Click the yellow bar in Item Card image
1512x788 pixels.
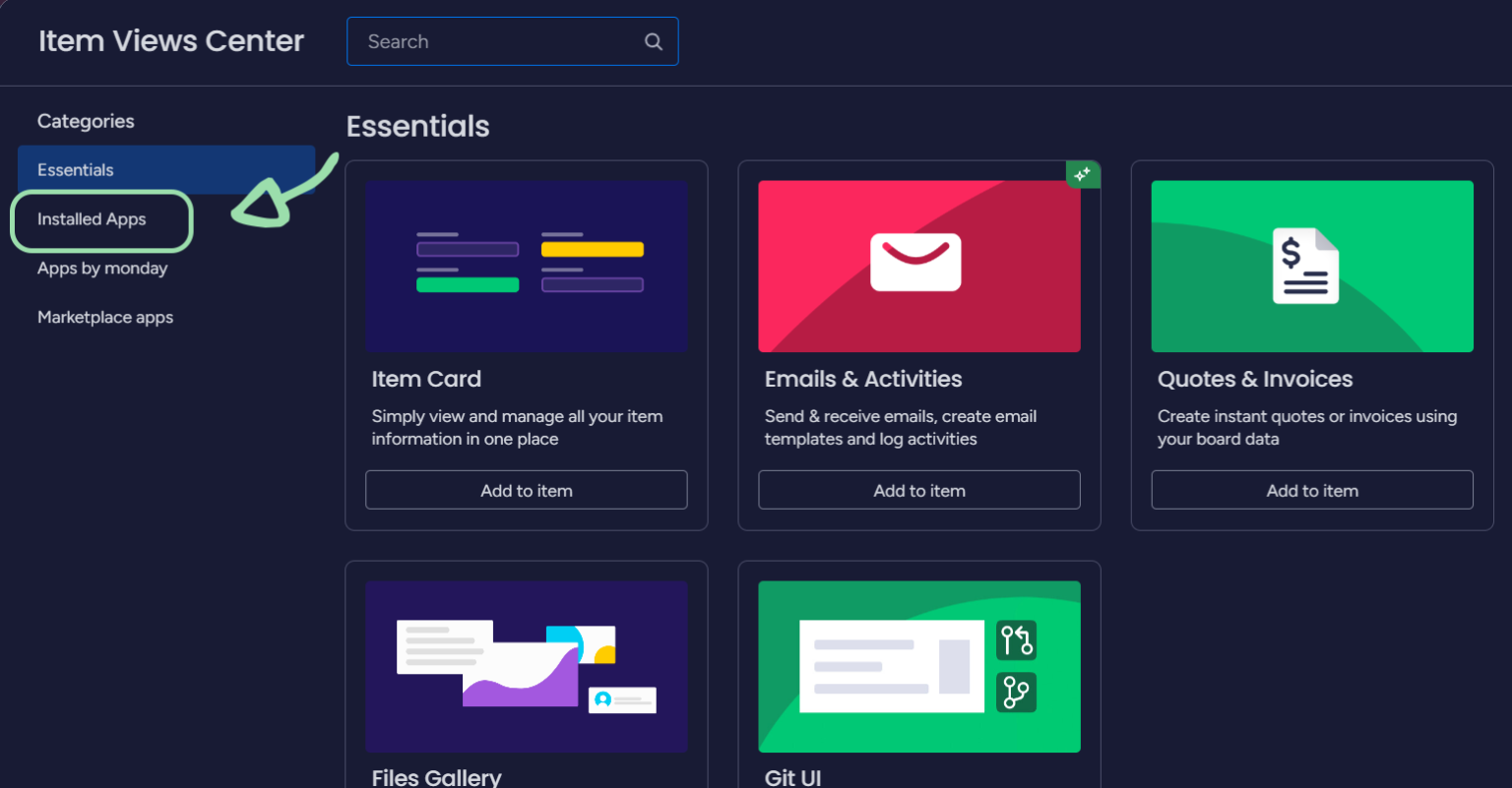tap(592, 250)
